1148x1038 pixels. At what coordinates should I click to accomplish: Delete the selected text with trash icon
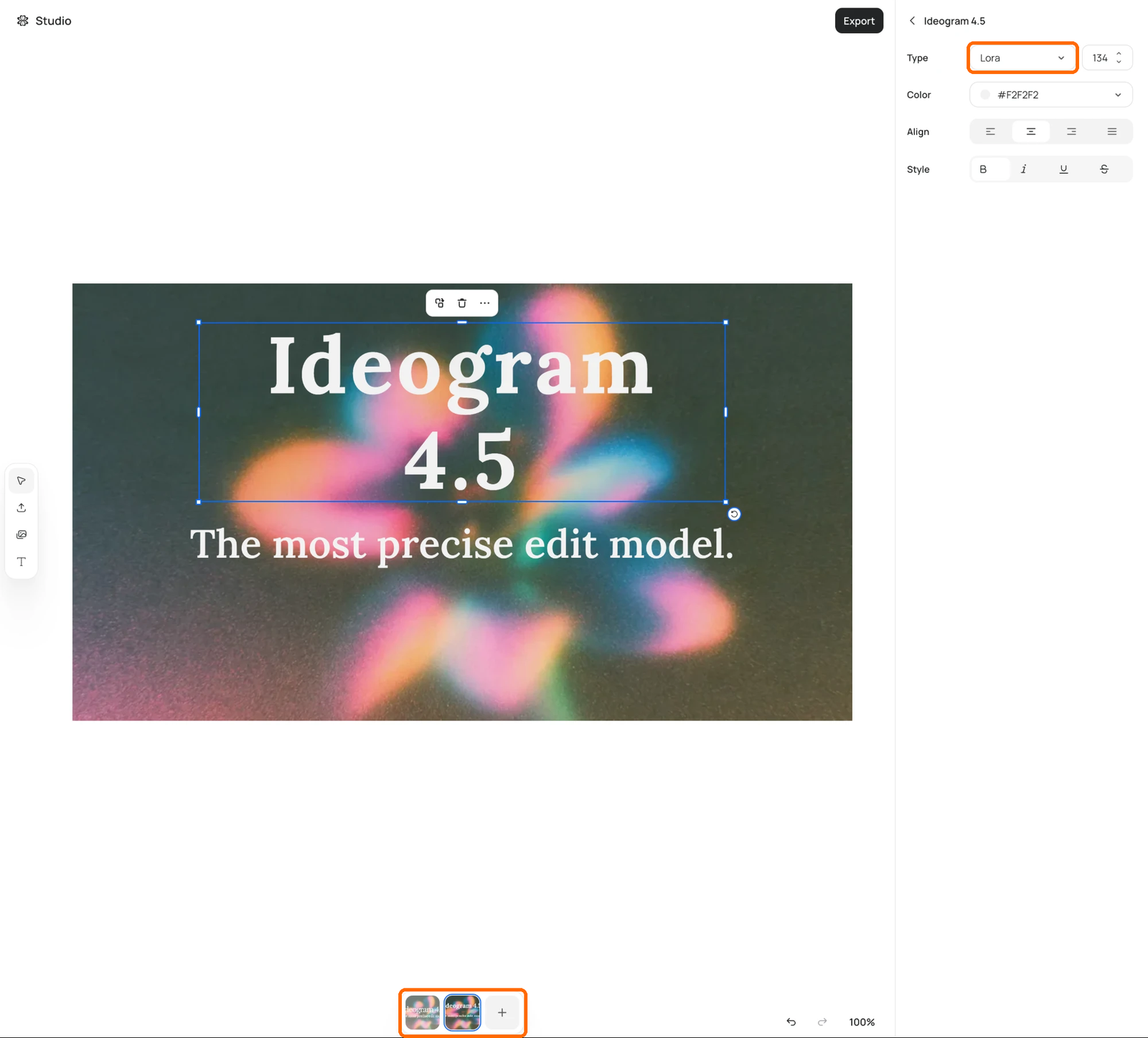(462, 303)
